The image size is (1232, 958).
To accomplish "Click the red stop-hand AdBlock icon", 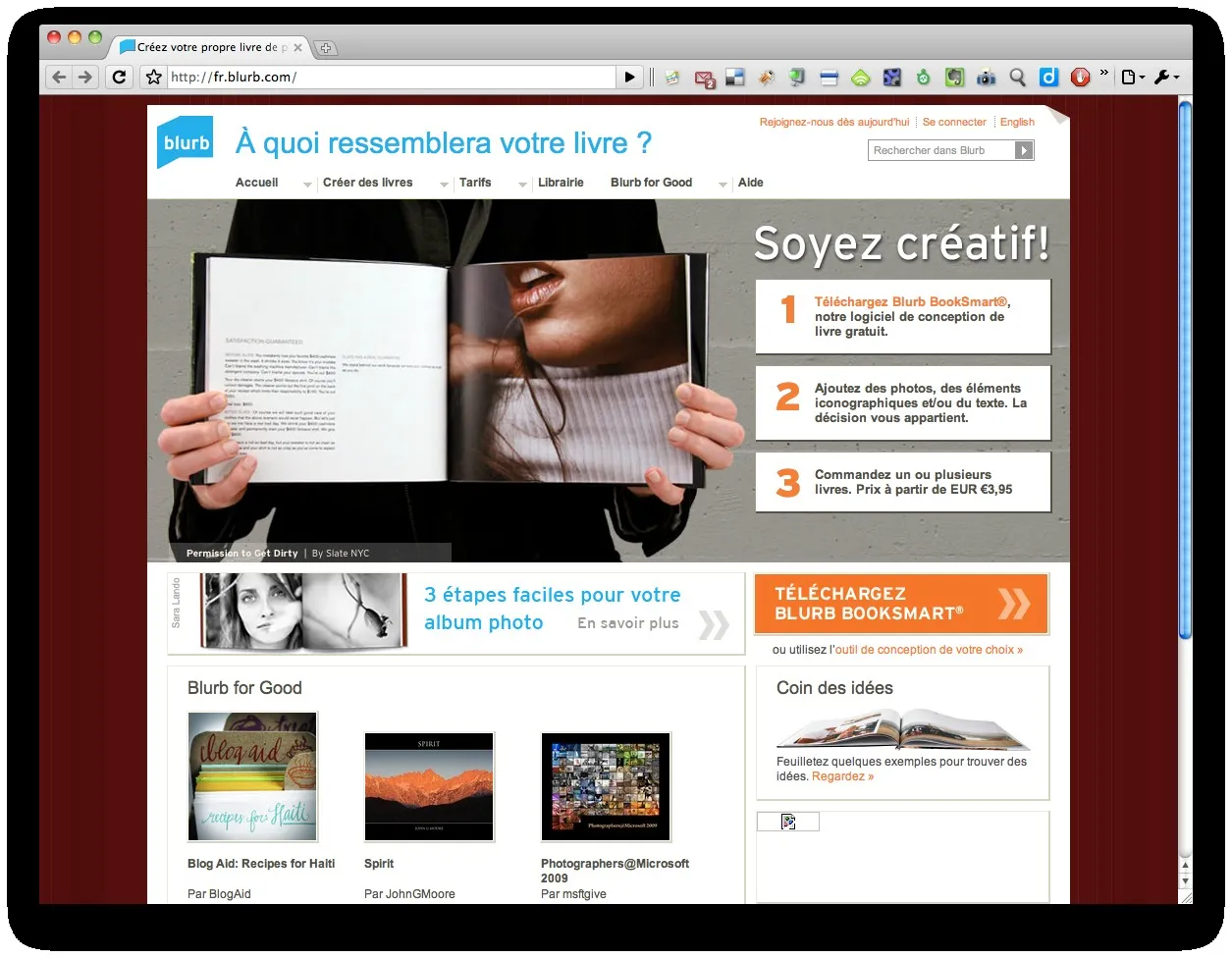I will tap(1081, 77).
